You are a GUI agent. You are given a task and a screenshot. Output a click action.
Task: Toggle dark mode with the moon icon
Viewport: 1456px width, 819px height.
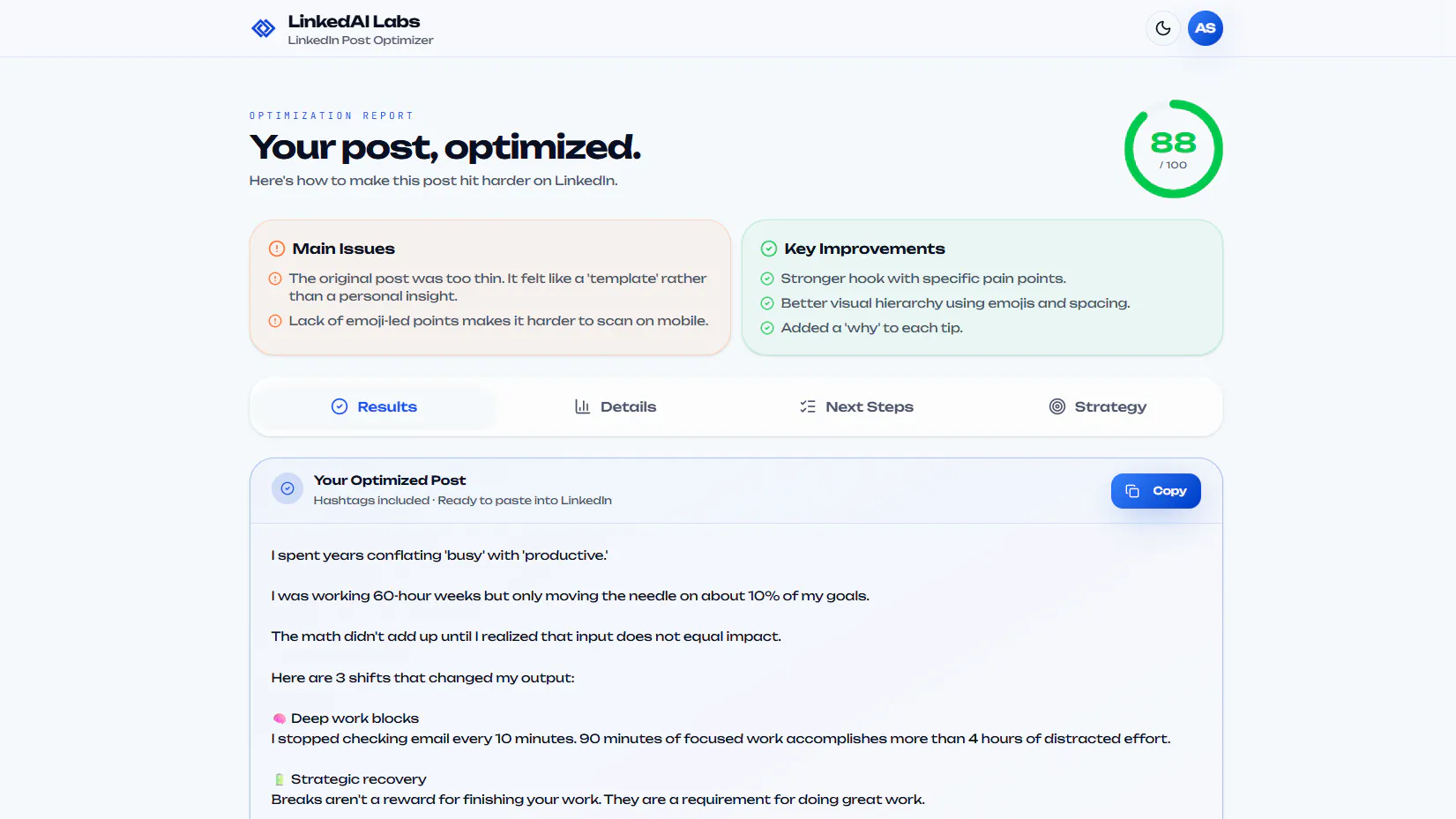pos(1163,28)
